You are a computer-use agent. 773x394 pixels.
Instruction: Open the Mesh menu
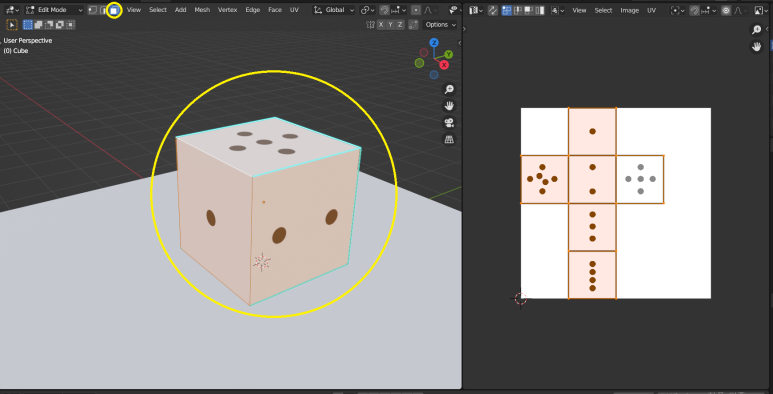[202, 10]
